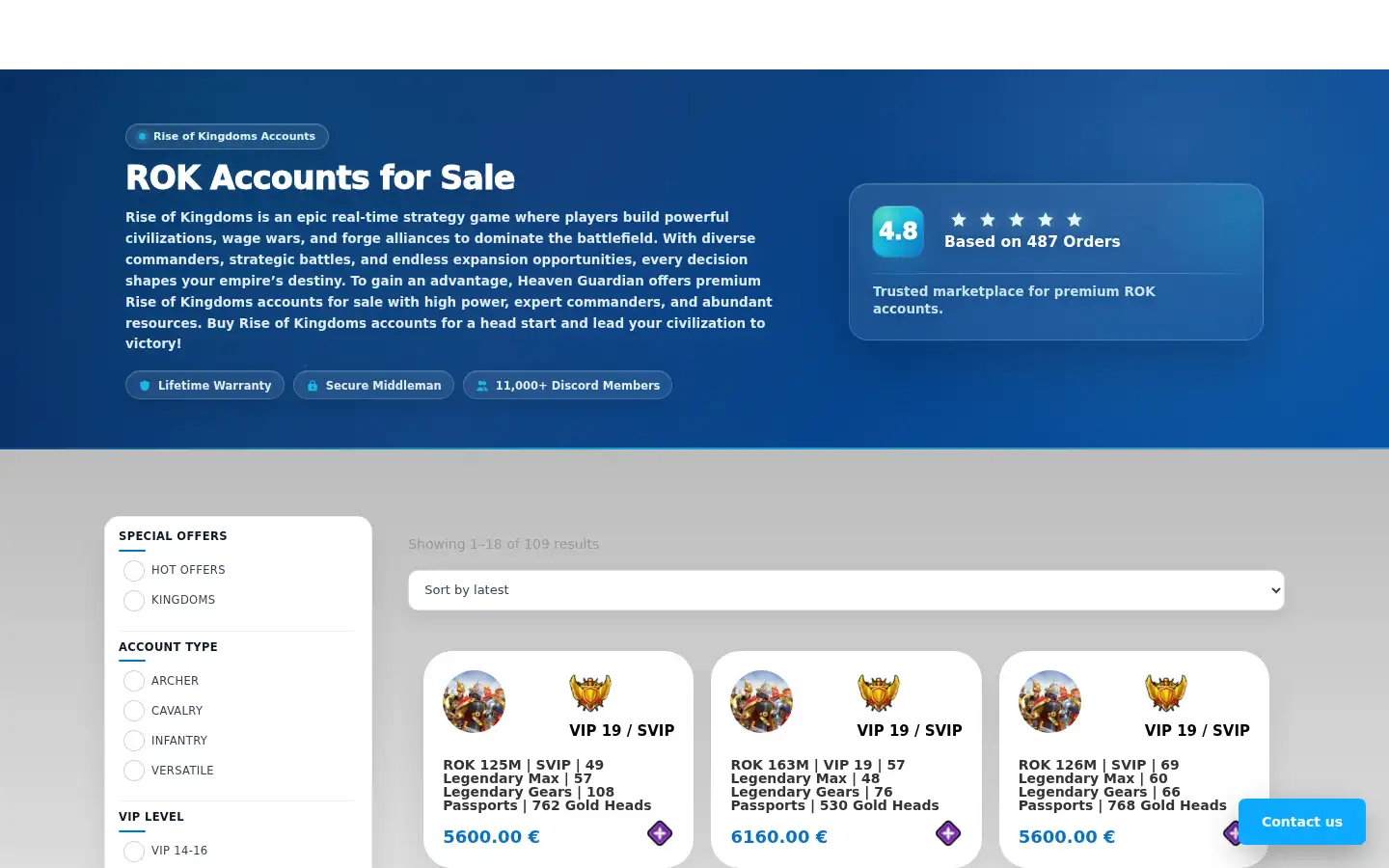Click the 5600.00 € price on 125M card
Screen dimensions: 1389x868
coord(491,837)
